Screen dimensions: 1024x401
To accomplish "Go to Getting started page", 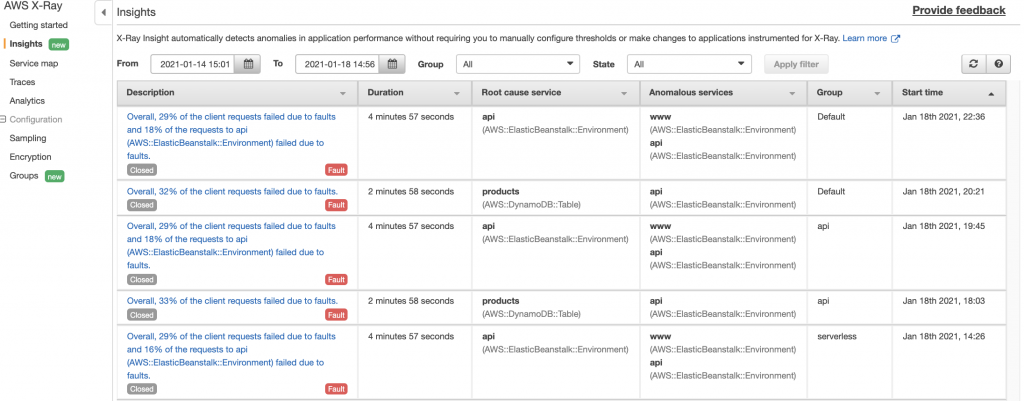I will (39, 25).
